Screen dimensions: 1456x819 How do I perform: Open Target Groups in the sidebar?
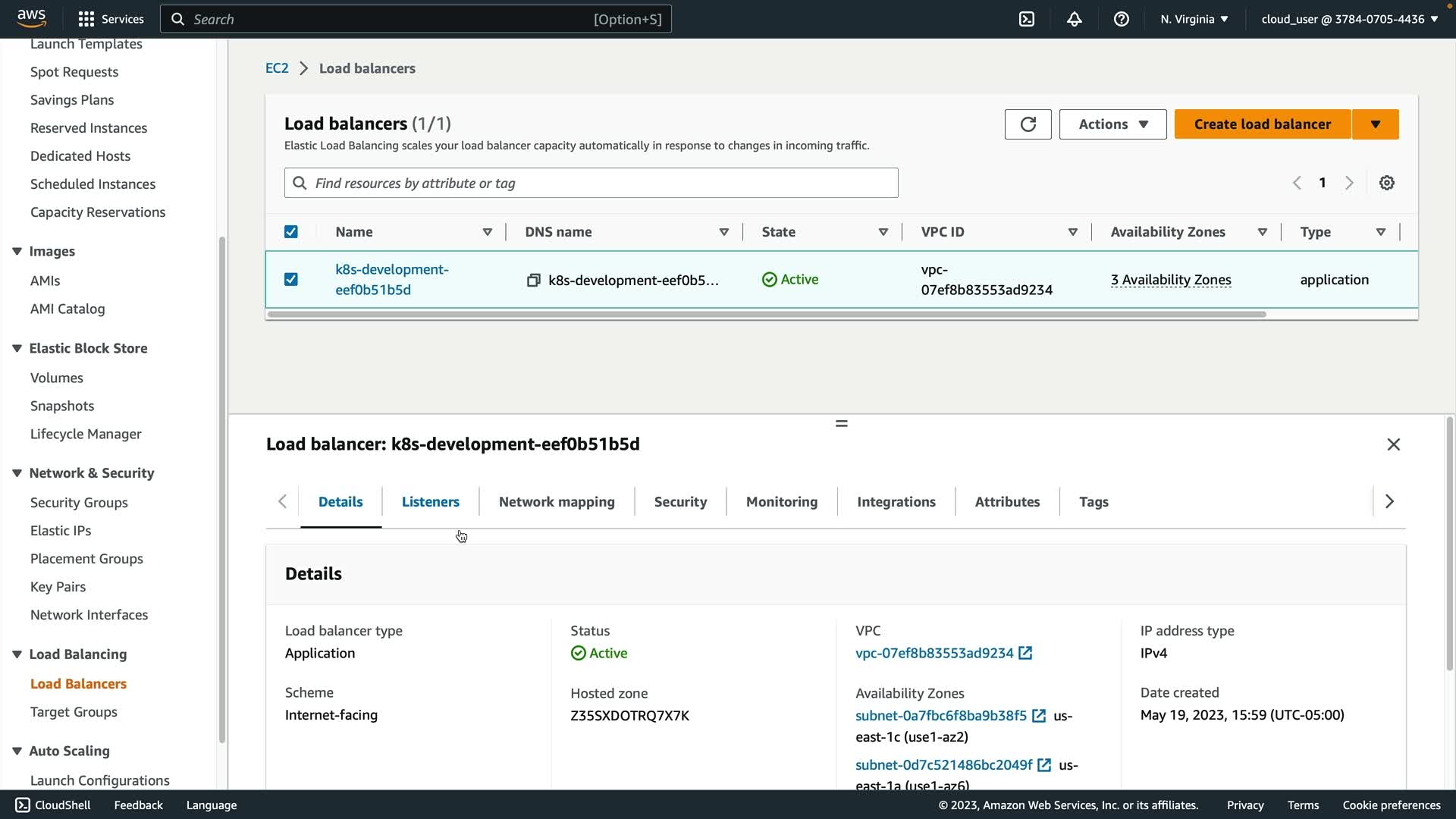click(x=74, y=712)
